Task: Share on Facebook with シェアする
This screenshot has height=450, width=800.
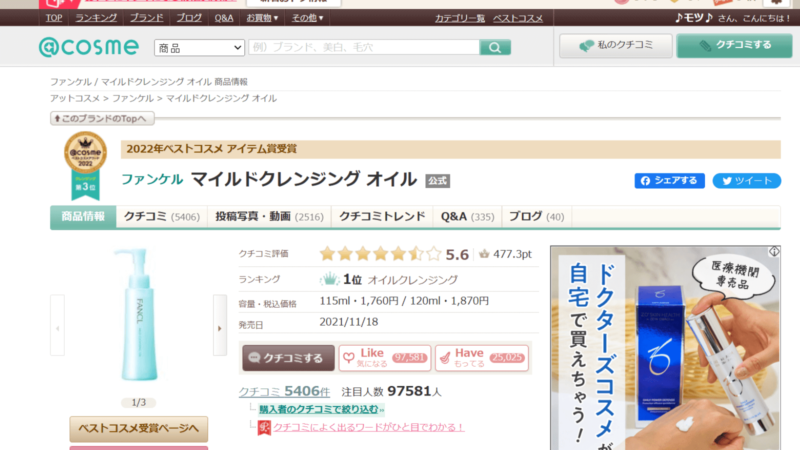Action: [x=669, y=181]
